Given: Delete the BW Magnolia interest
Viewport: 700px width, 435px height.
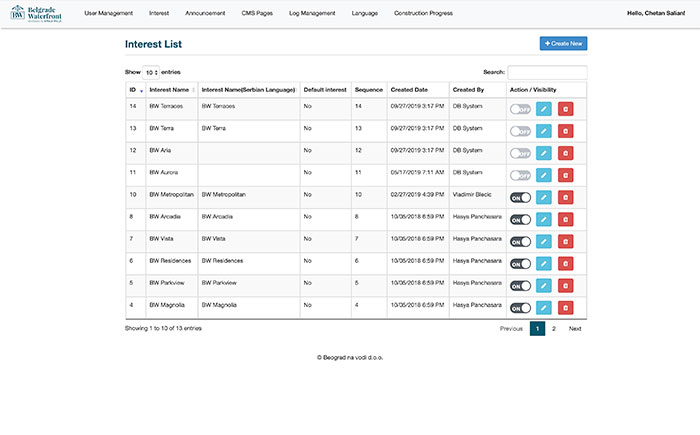Looking at the screenshot, I should click(x=565, y=308).
